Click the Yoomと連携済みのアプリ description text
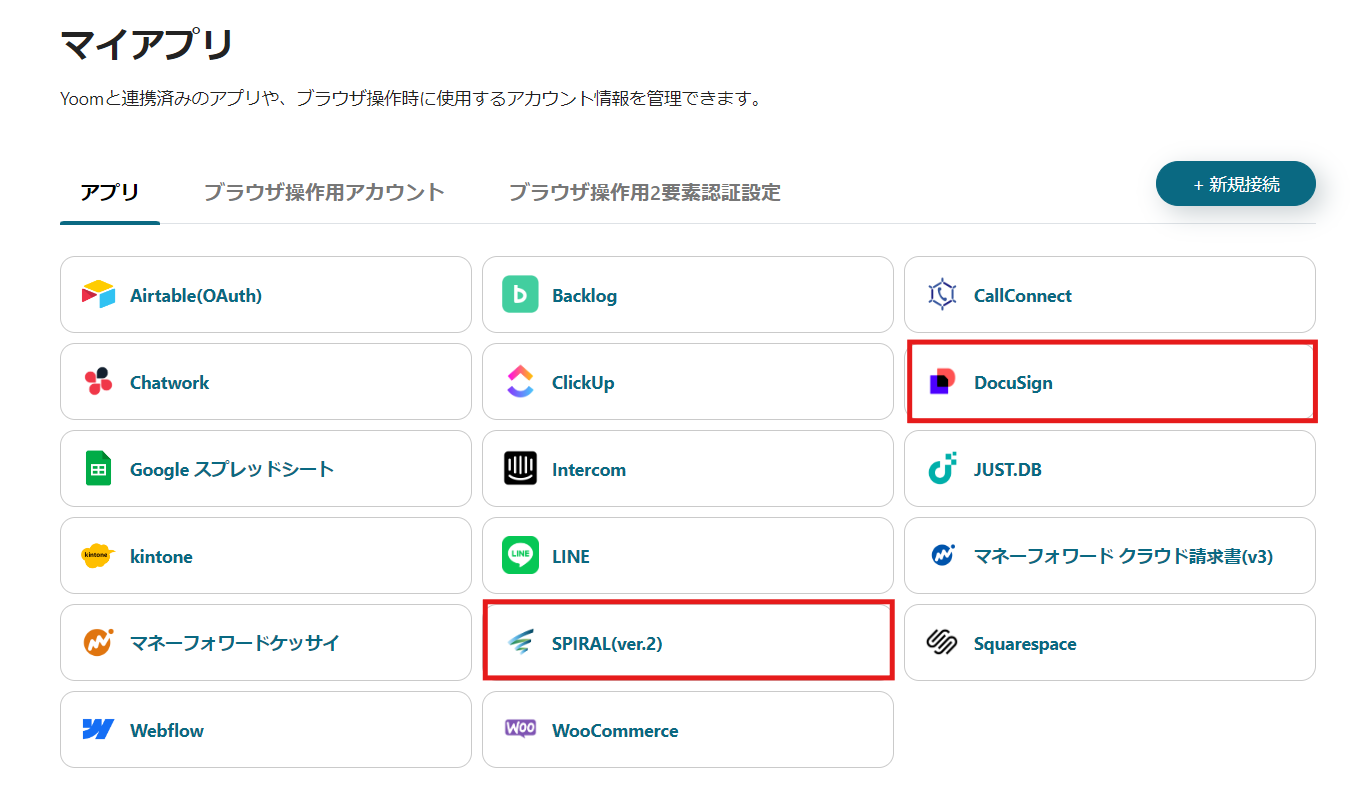The image size is (1351, 788). click(x=410, y=99)
